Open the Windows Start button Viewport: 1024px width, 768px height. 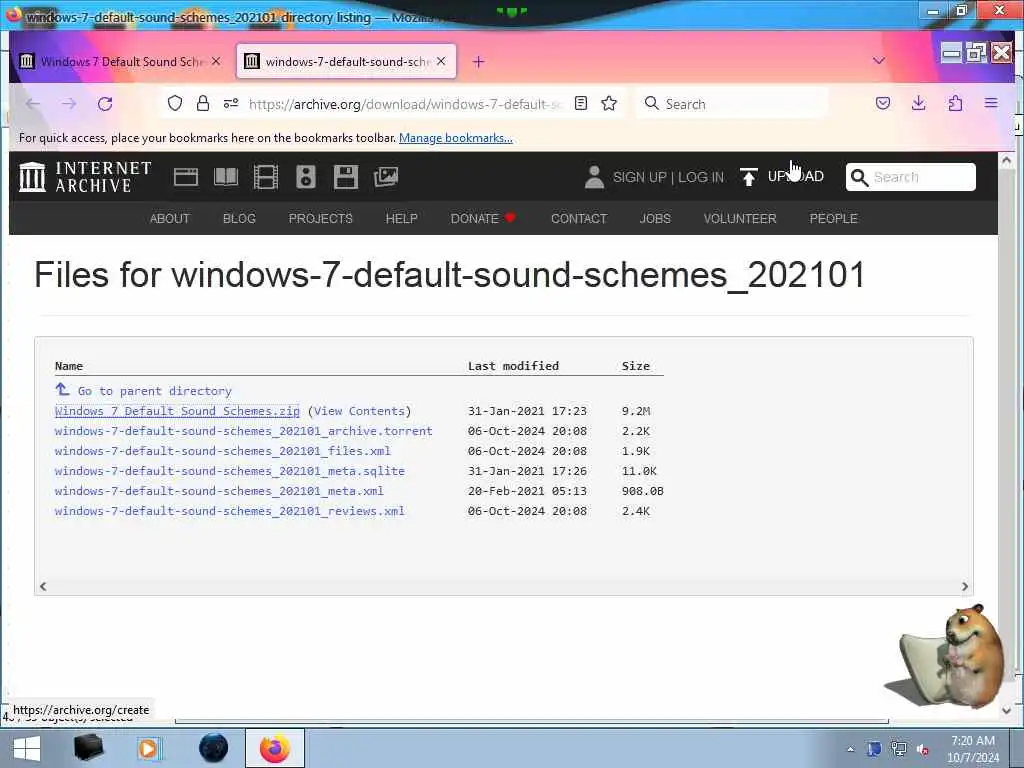[27, 748]
